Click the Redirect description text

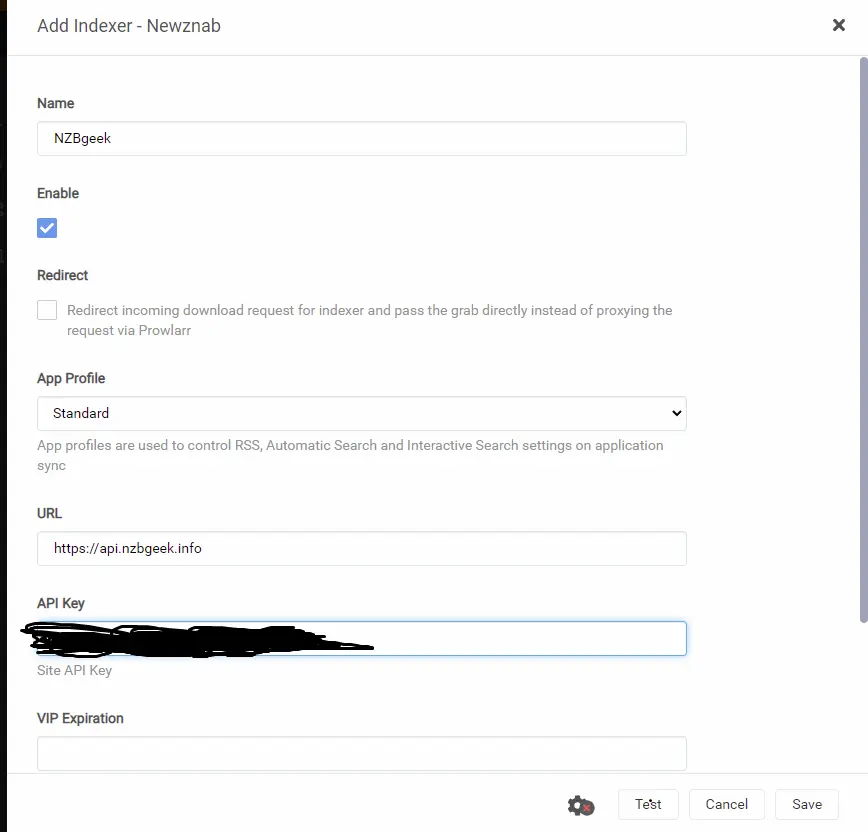click(x=369, y=320)
